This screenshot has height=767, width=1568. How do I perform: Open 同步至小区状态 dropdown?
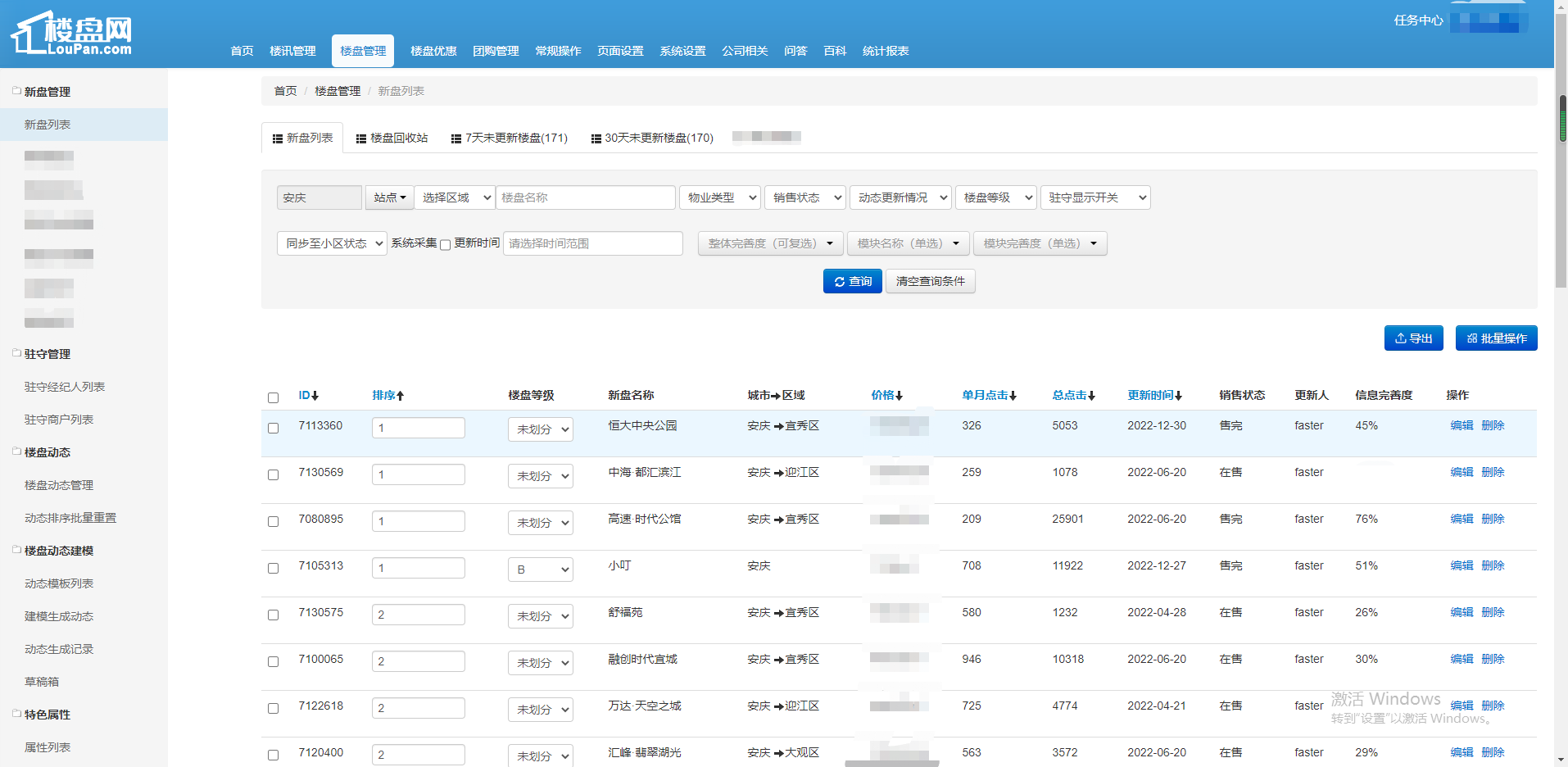coord(332,243)
